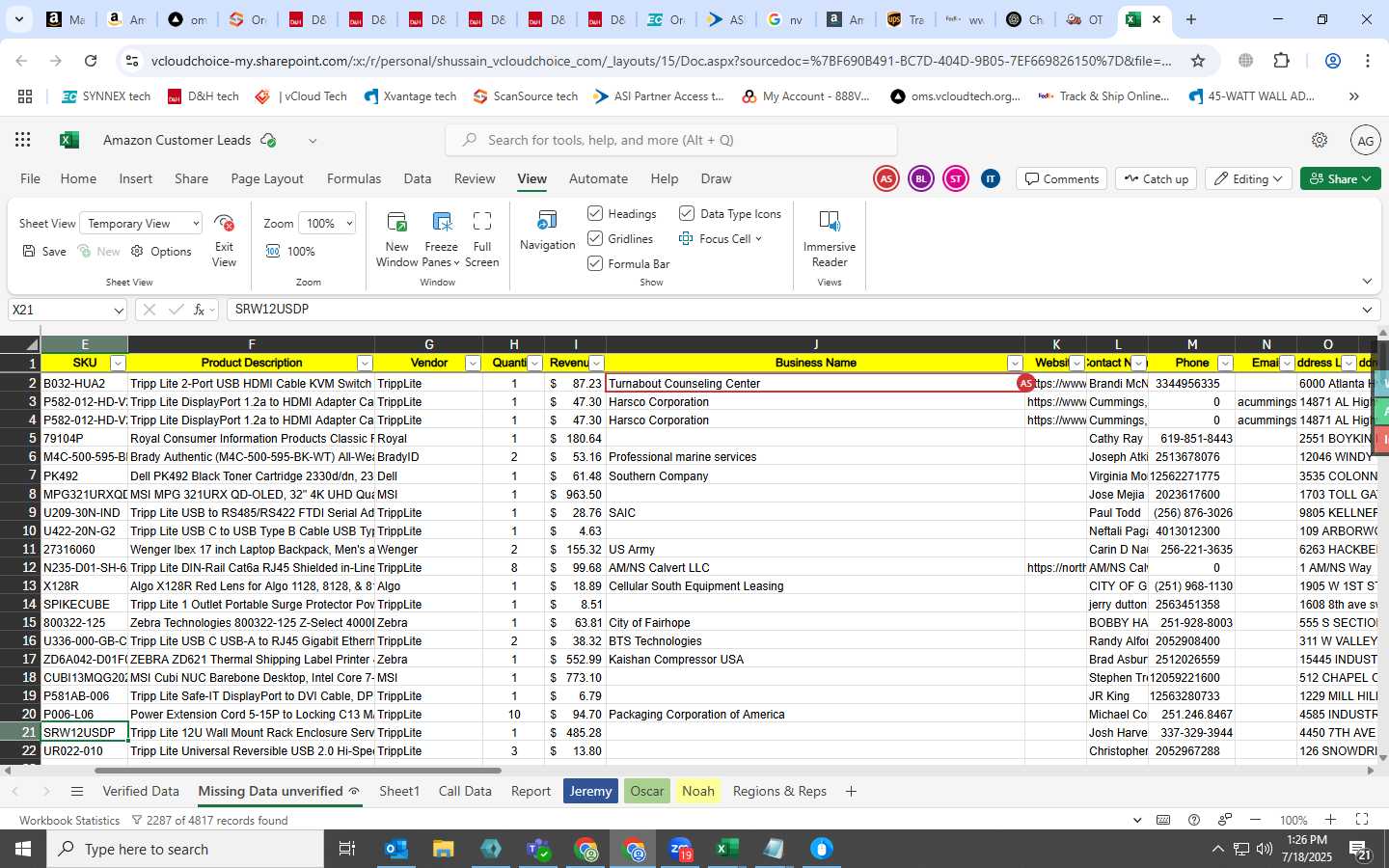Screen dimensions: 1389x868
Task: Launch Immersive Reader
Action: 830,239
